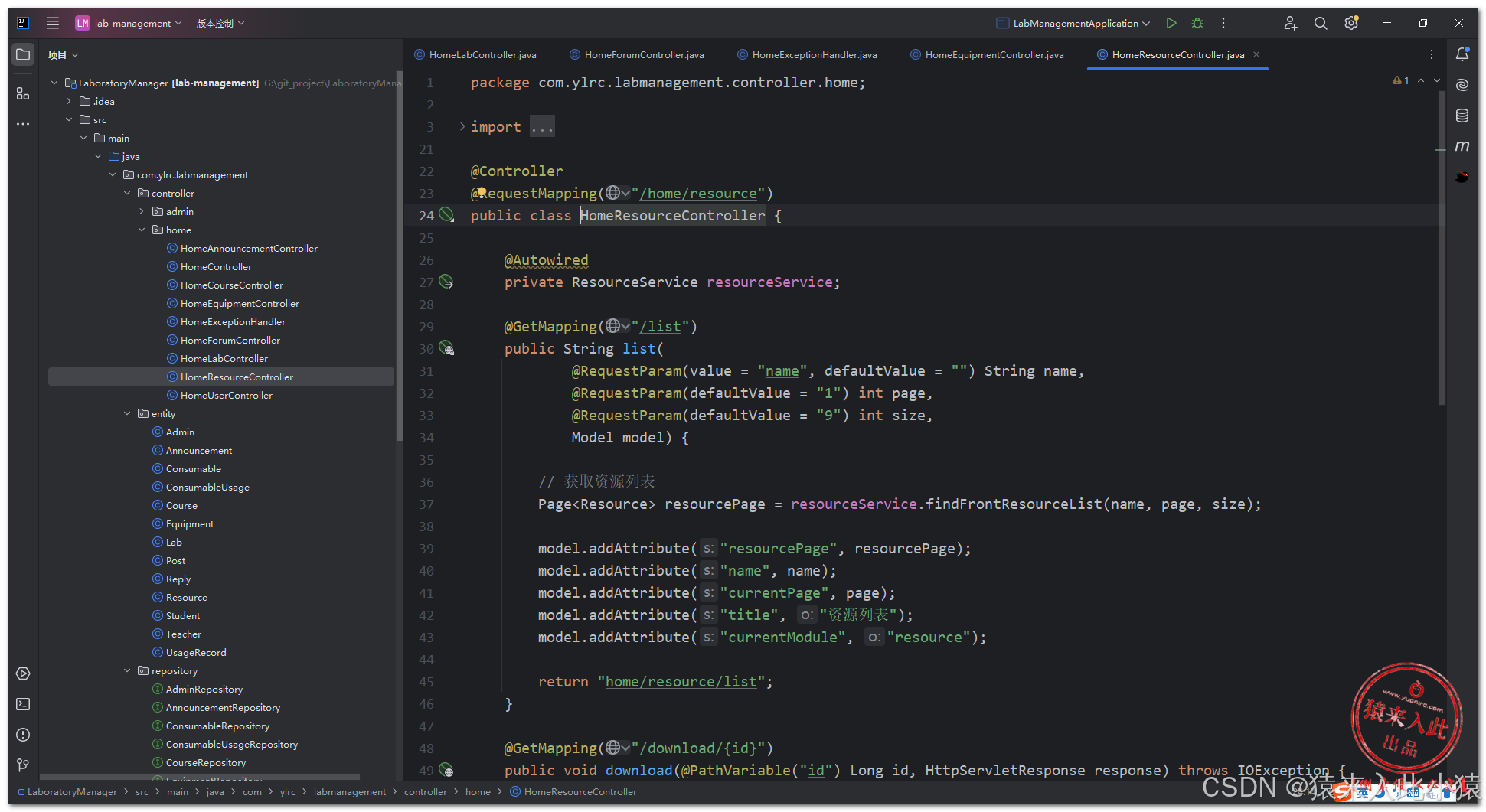Screen dimensions: 1486x812
Task: Collapse the entity package
Action: click(127, 413)
